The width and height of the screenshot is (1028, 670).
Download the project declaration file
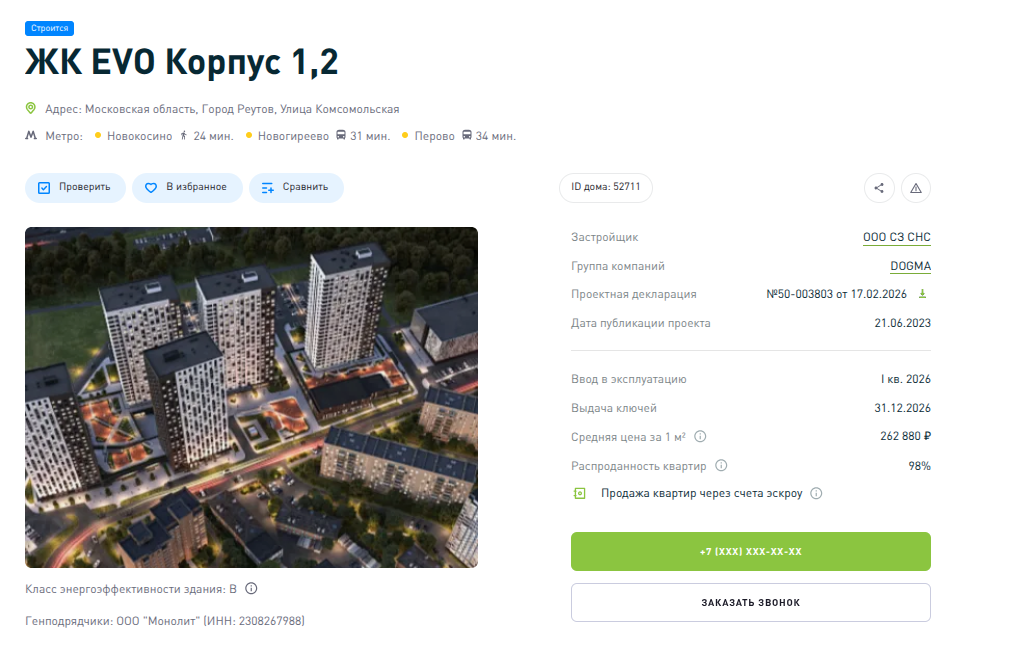923,294
